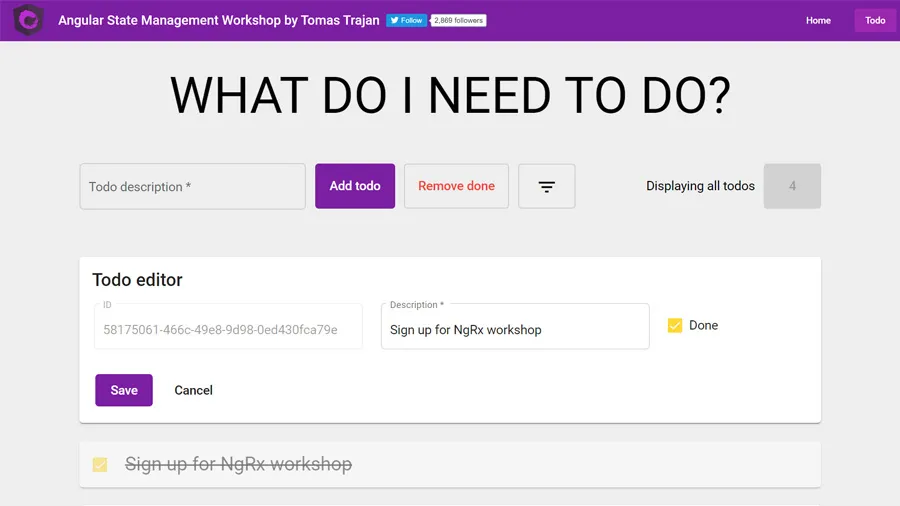Click the Todo editor heading
This screenshot has height=506, width=900.
click(137, 279)
